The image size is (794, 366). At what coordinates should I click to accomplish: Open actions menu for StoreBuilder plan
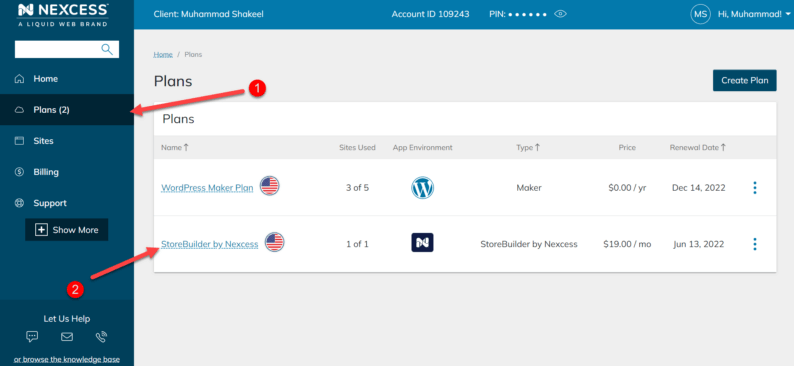click(x=755, y=244)
